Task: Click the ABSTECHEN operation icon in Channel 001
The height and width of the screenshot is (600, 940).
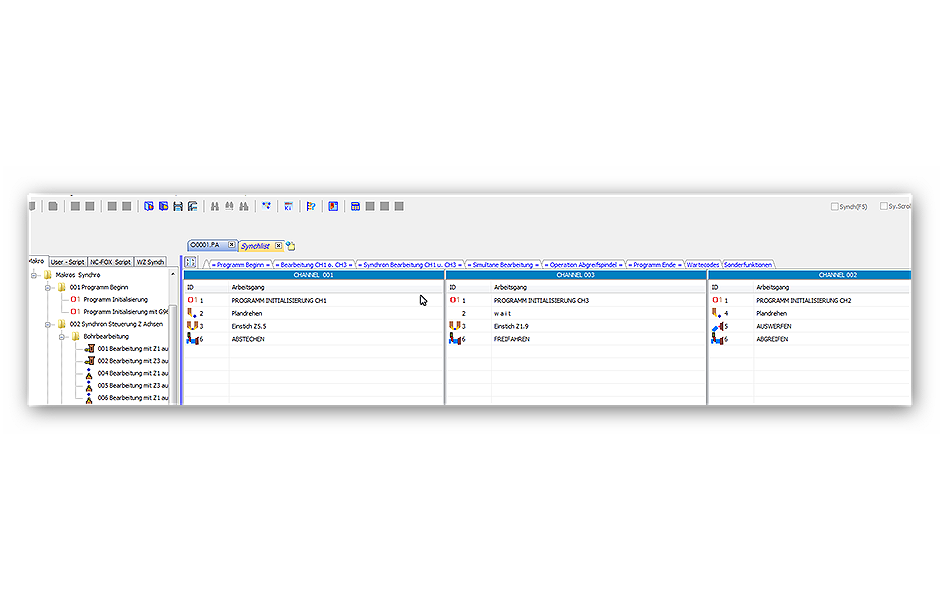Action: click(191, 339)
